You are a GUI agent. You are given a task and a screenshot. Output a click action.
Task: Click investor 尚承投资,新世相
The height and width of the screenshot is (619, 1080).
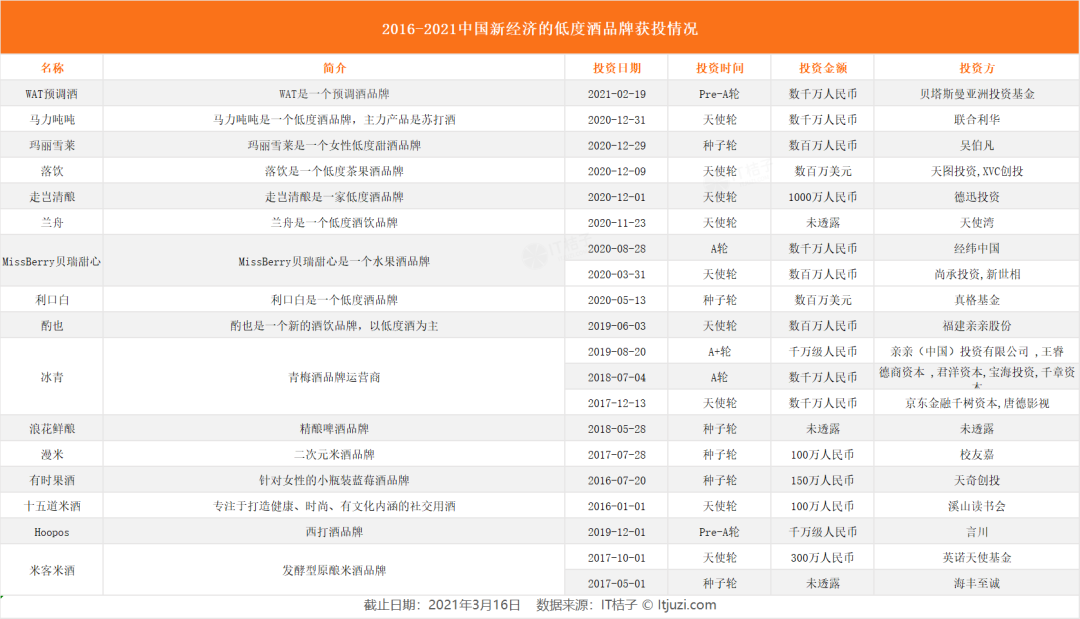(x=977, y=274)
